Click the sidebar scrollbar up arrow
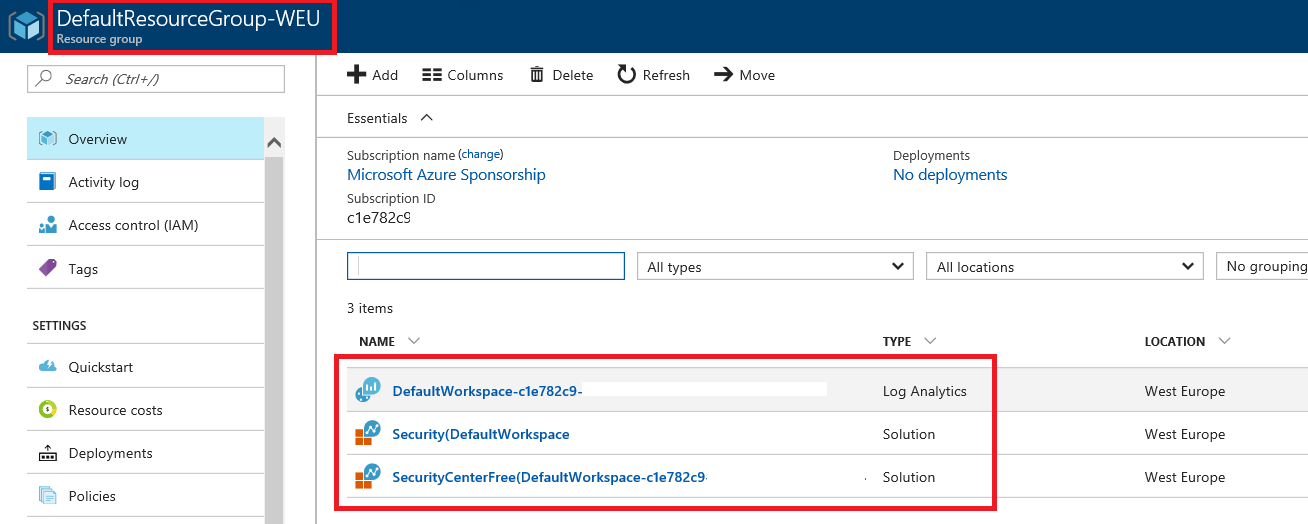Image resolution: width=1308 pixels, height=524 pixels. pyautogui.click(x=275, y=143)
